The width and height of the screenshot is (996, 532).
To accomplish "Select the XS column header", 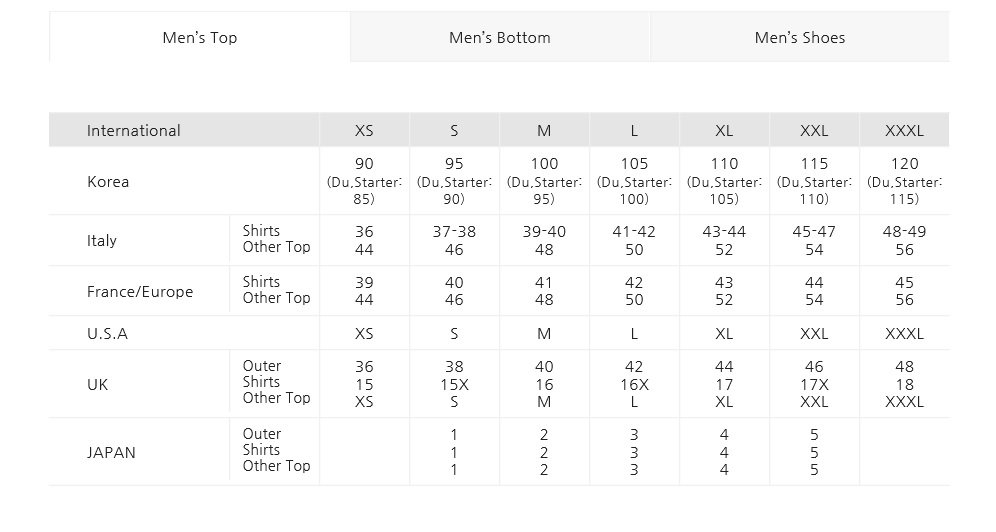I will 364,130.
